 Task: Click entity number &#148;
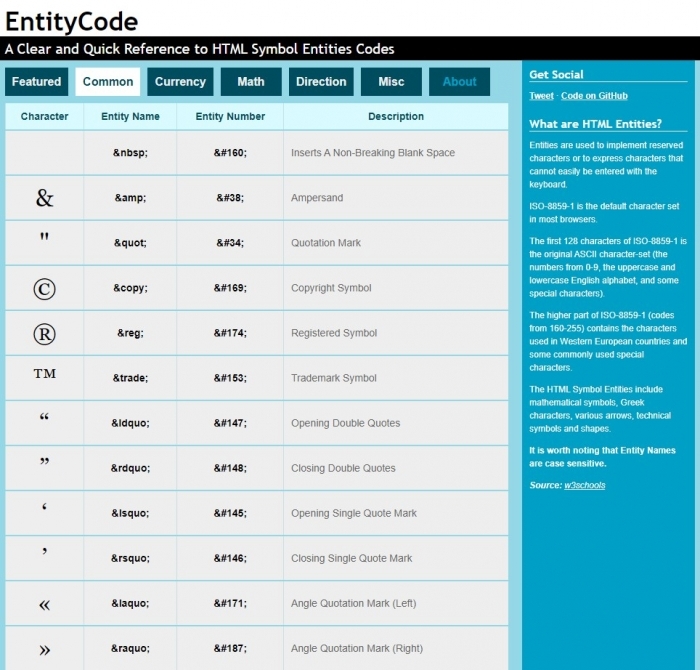(x=230, y=468)
